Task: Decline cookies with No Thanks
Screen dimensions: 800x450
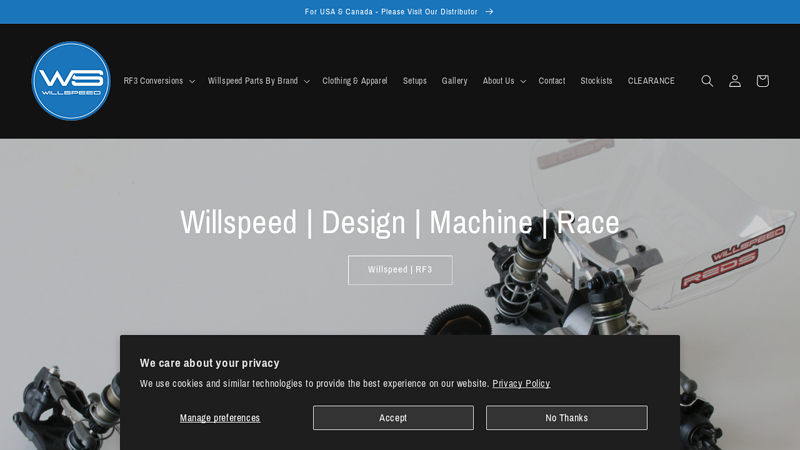Action: [566, 417]
